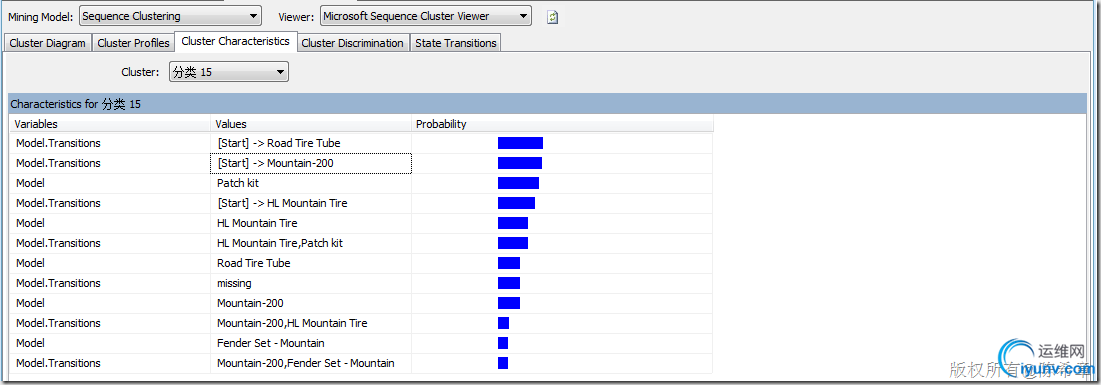The image size is (1101, 385).
Task: Select the 'Mountain-200,HL Mountain Tire' value
Action: click(x=292, y=323)
